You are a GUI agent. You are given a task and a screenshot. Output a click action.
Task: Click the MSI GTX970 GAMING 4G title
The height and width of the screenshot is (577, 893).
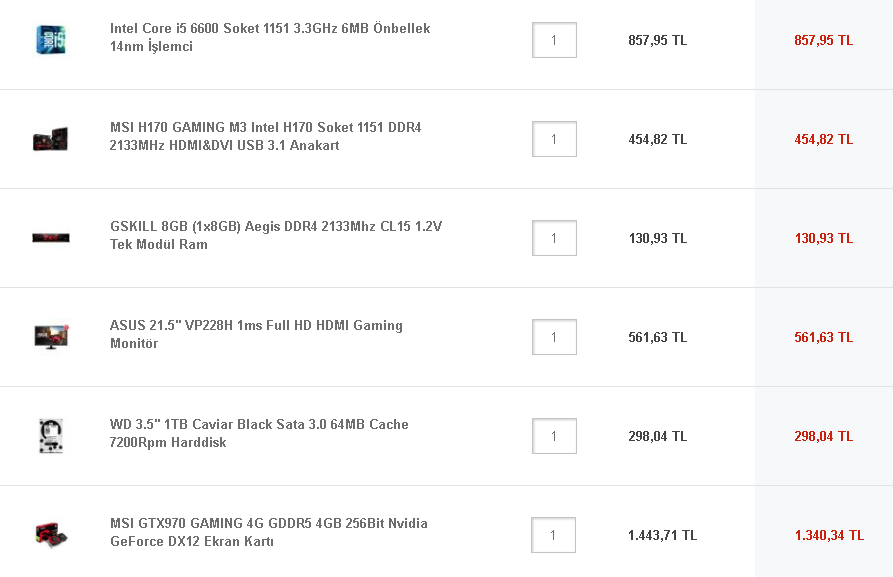coord(268,532)
